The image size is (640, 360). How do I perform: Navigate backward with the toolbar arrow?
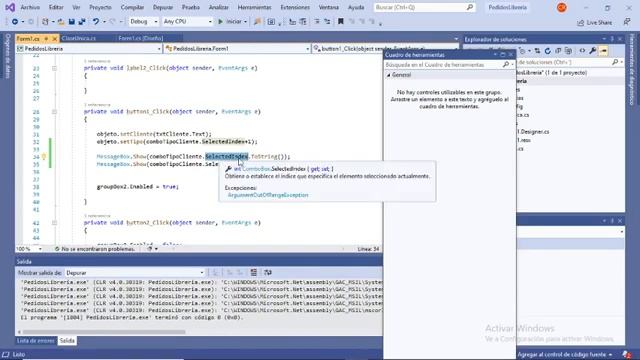tap(15, 22)
